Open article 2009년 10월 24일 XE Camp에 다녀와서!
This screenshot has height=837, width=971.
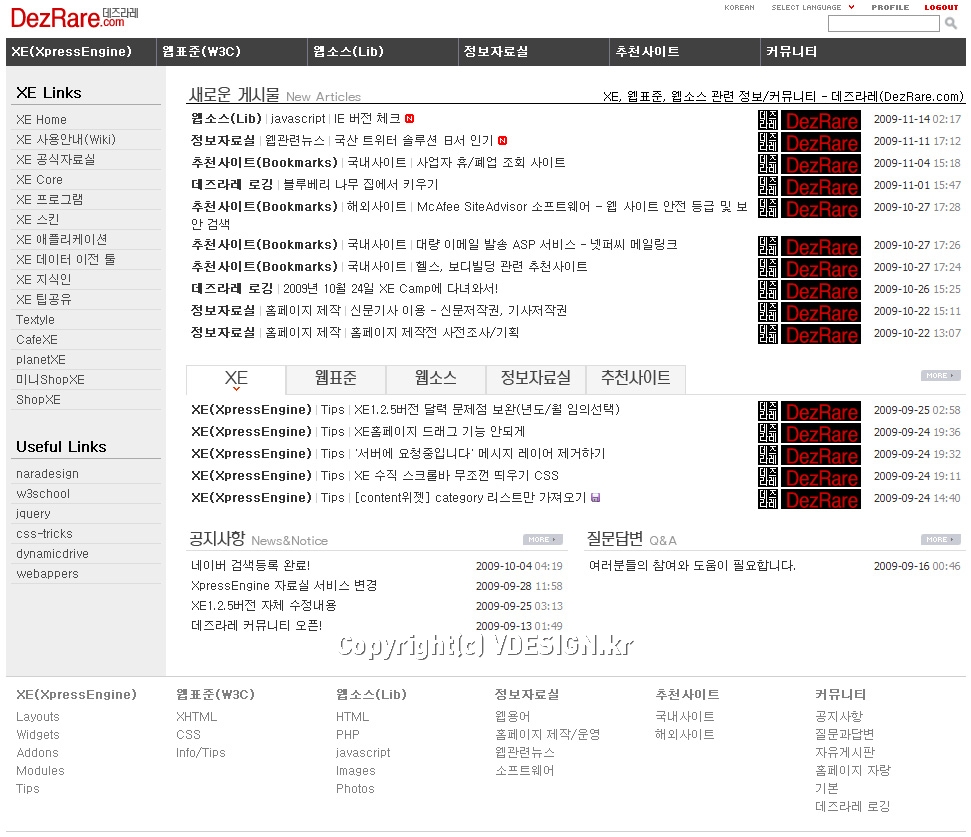click(390, 288)
